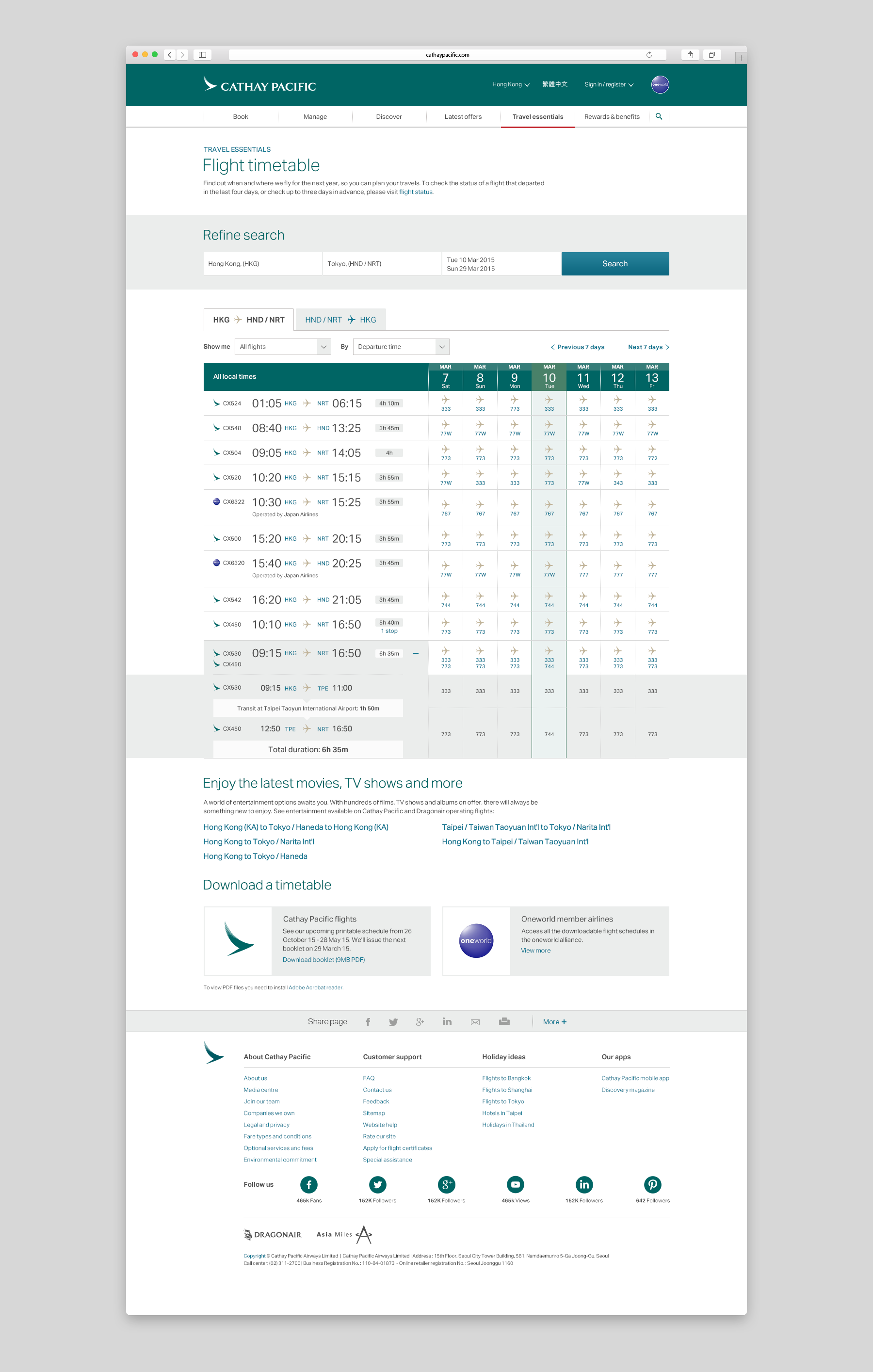Open the Rewards & benefits menu item
This screenshot has width=873, height=1372.
click(612, 117)
